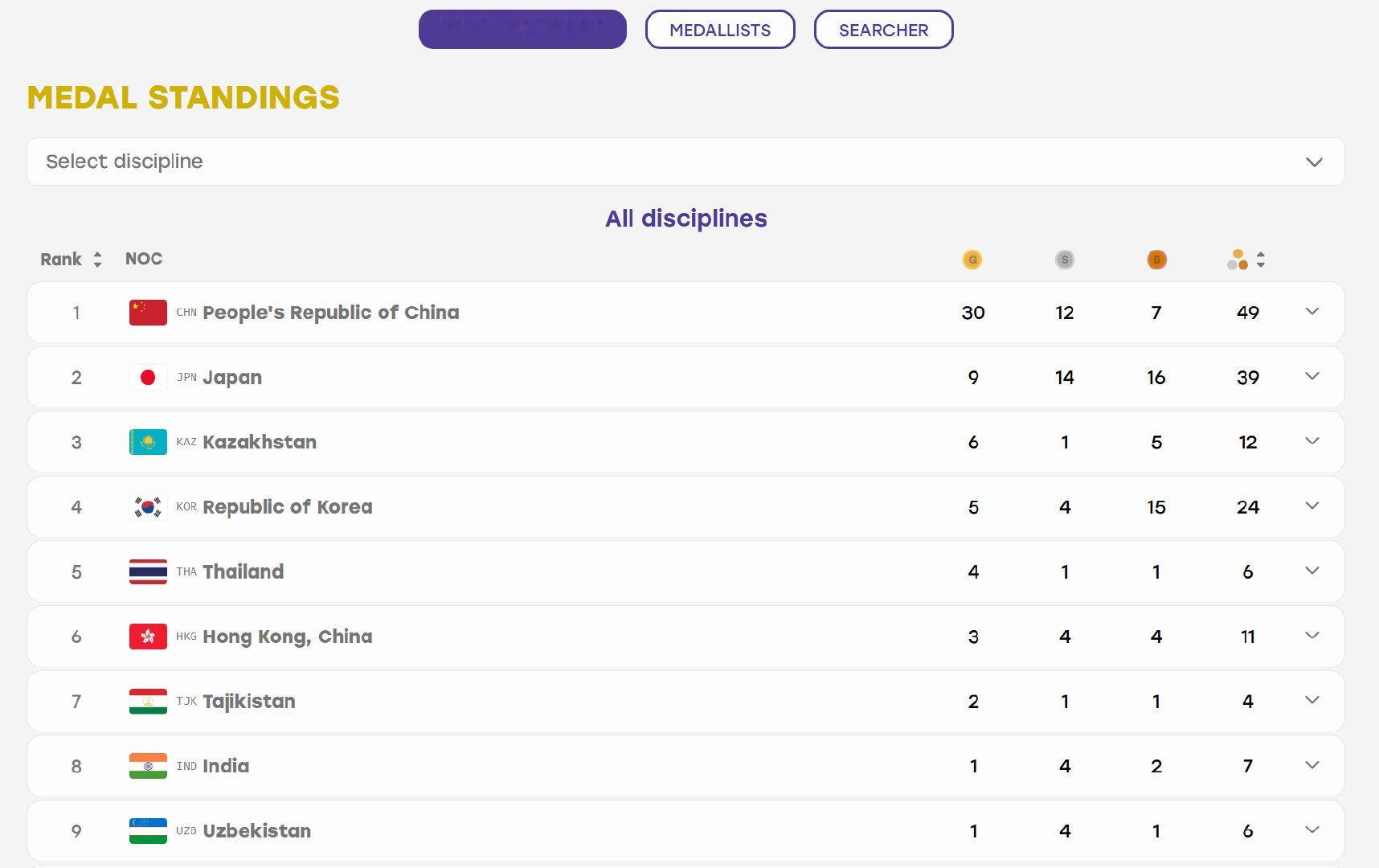Open the Republic of Korea name

tap(288, 507)
